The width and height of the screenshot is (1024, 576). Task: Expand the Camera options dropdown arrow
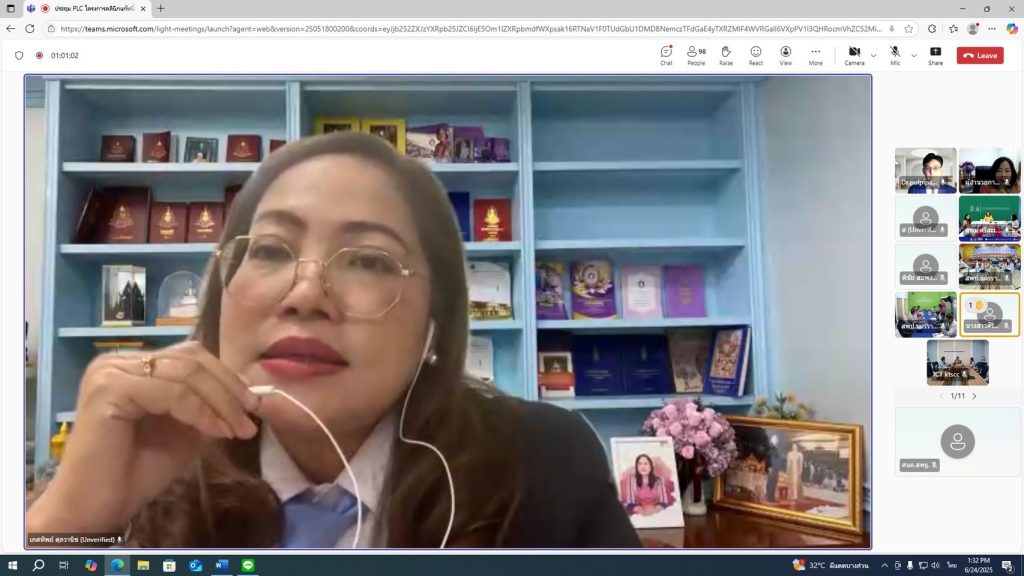[874, 56]
